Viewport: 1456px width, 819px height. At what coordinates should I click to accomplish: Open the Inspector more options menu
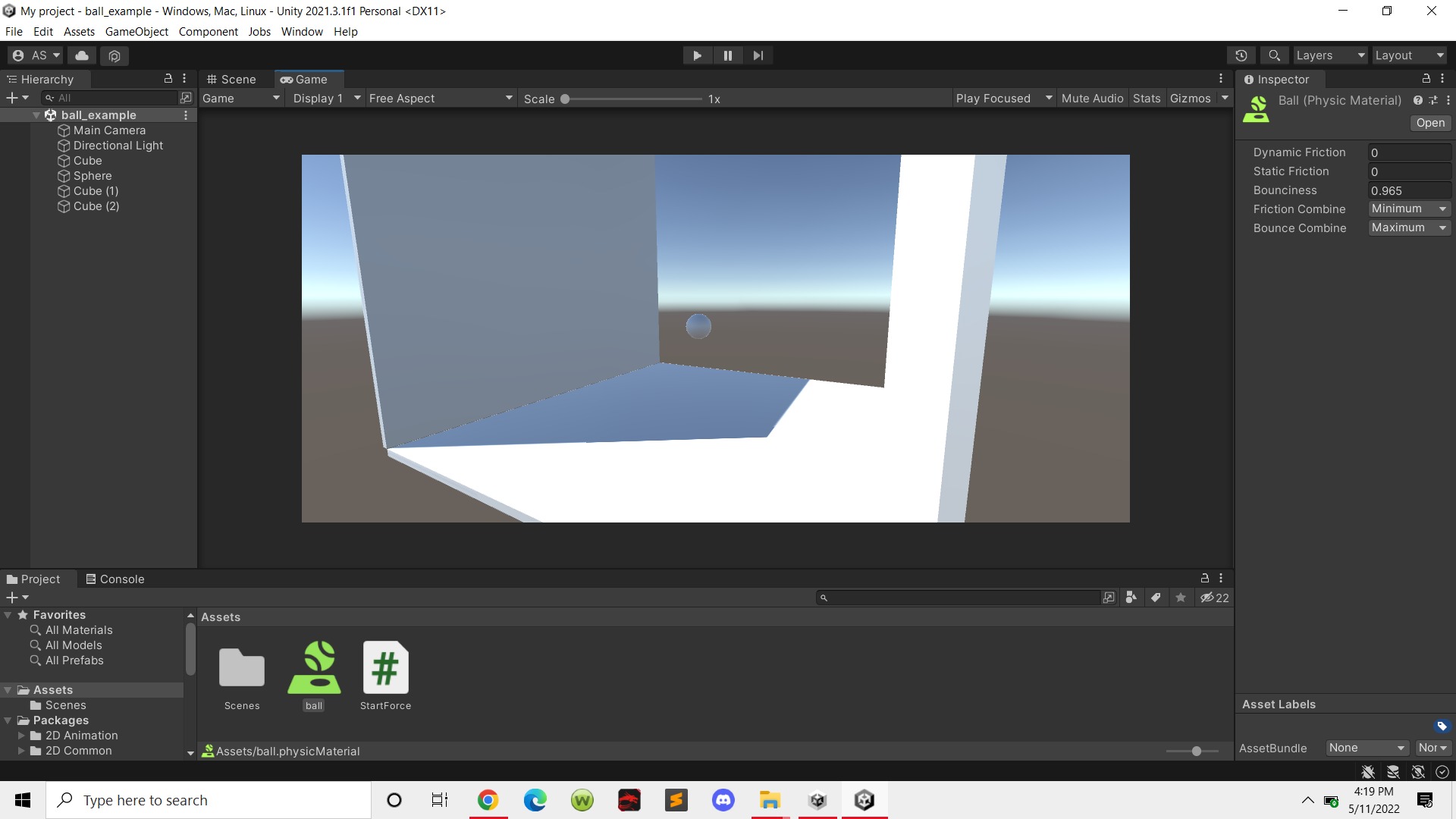click(x=1442, y=79)
